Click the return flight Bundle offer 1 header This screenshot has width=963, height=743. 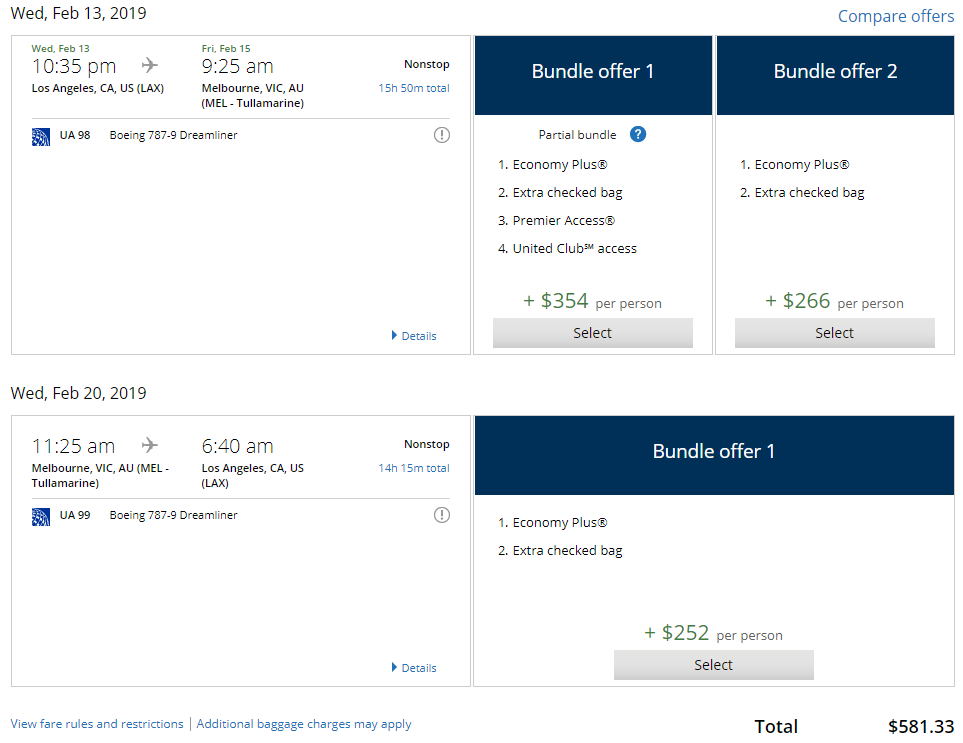714,452
